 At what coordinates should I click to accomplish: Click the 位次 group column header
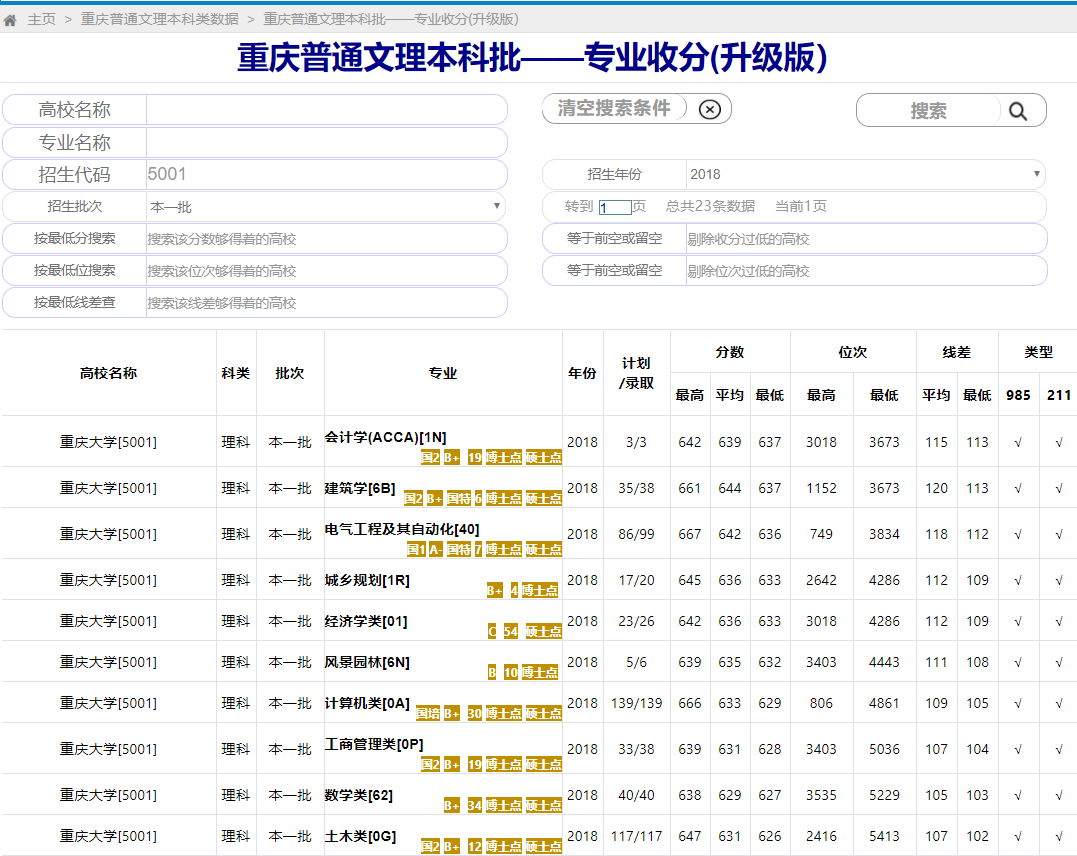852,352
